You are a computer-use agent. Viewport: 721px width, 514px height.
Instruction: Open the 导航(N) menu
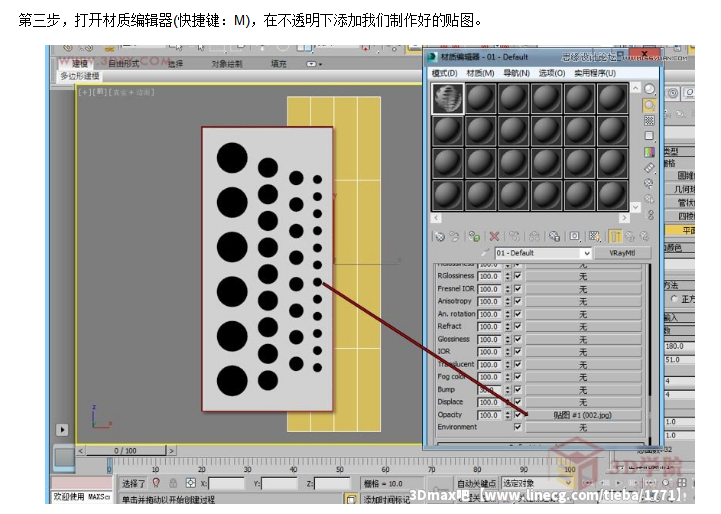[516, 73]
